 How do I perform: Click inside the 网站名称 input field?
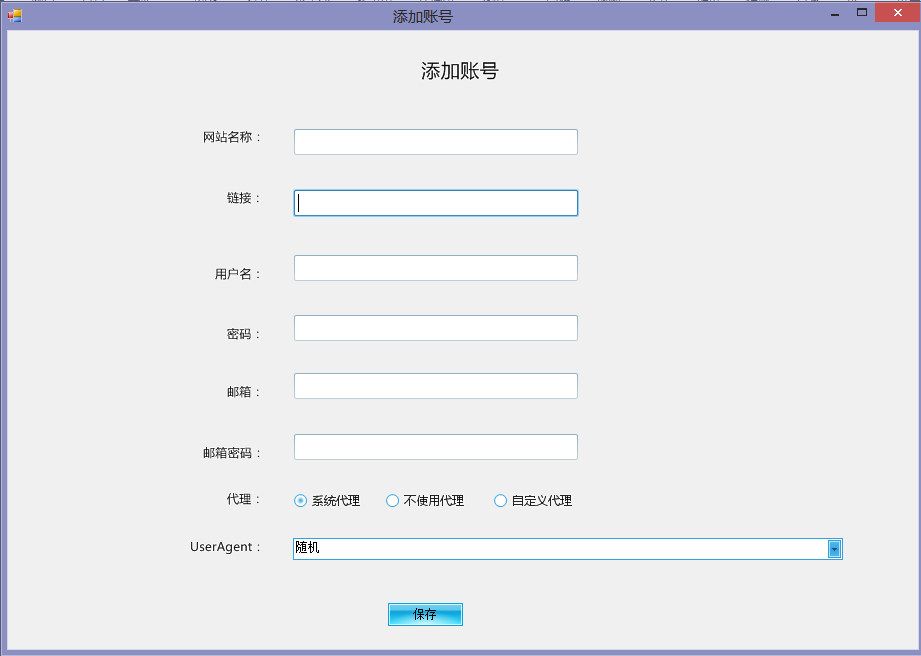pyautogui.click(x=435, y=141)
